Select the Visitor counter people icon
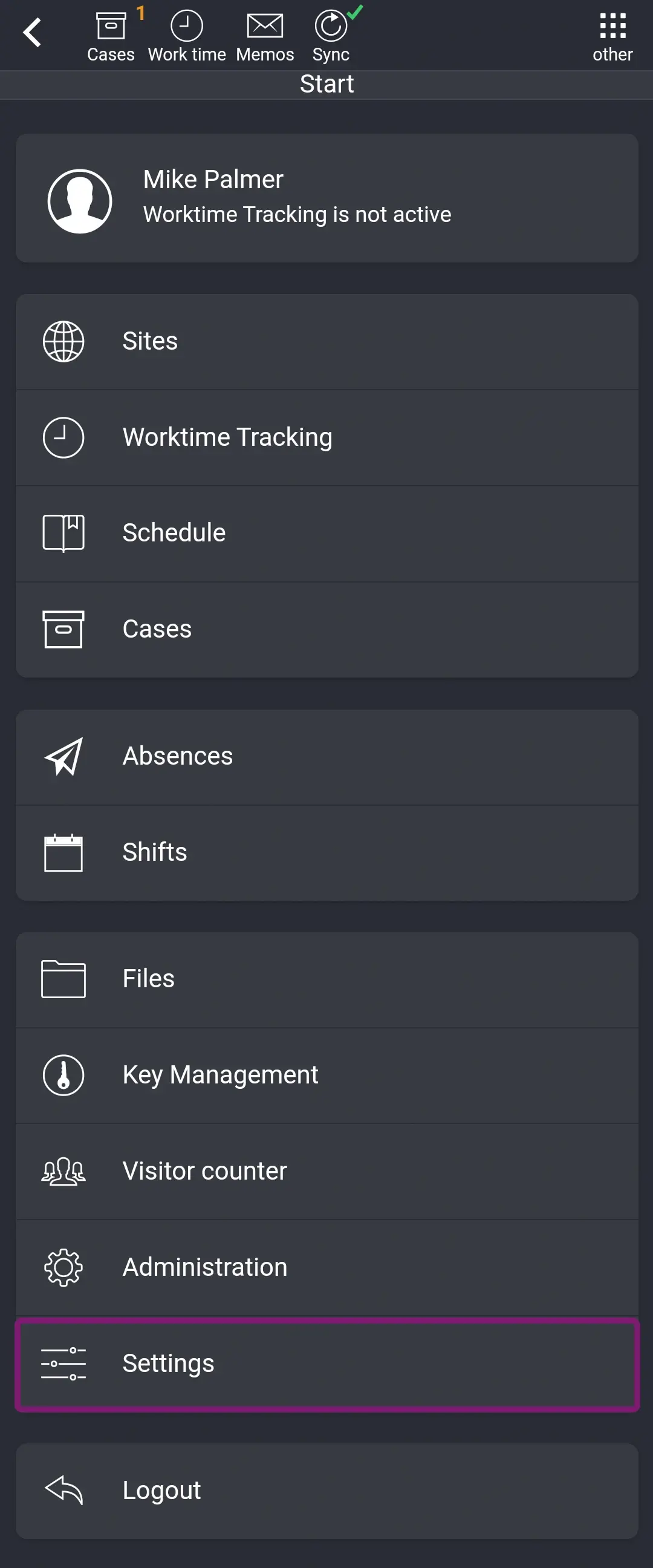 tap(63, 1170)
